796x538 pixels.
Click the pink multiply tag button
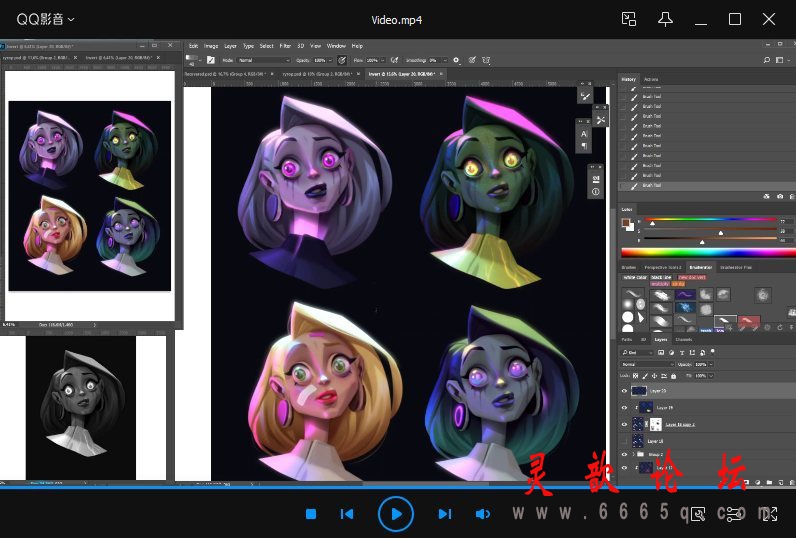[660, 284]
